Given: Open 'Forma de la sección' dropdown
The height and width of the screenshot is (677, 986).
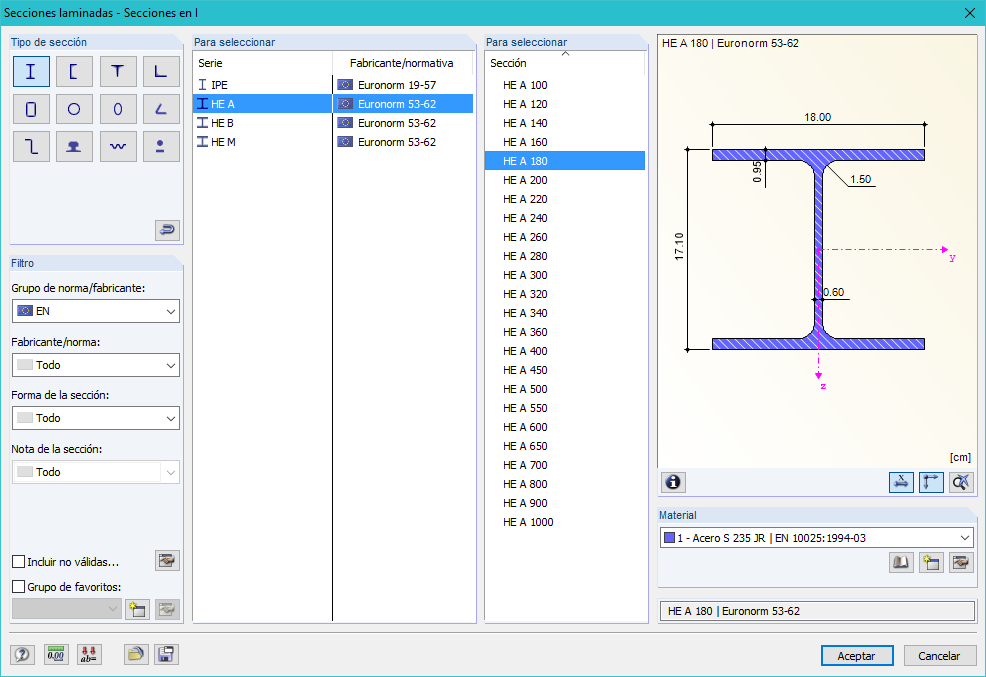Looking at the screenshot, I should [x=96, y=418].
